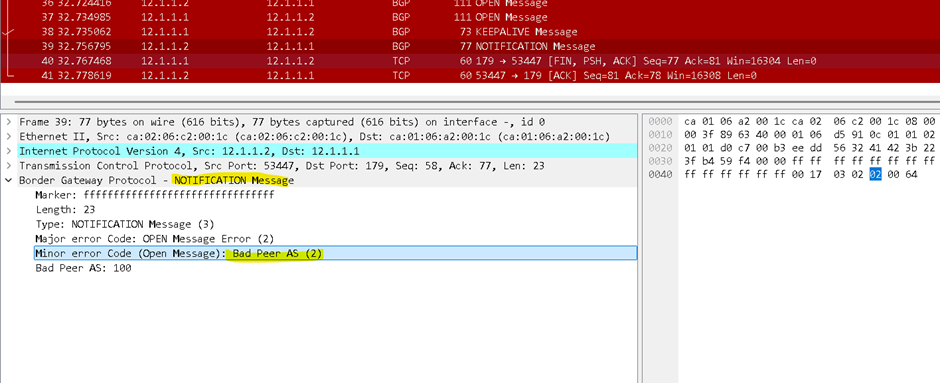Click time 32.778619 in packet 41 row
Image resolution: width=940 pixels, height=383 pixels.
click(x=84, y=76)
